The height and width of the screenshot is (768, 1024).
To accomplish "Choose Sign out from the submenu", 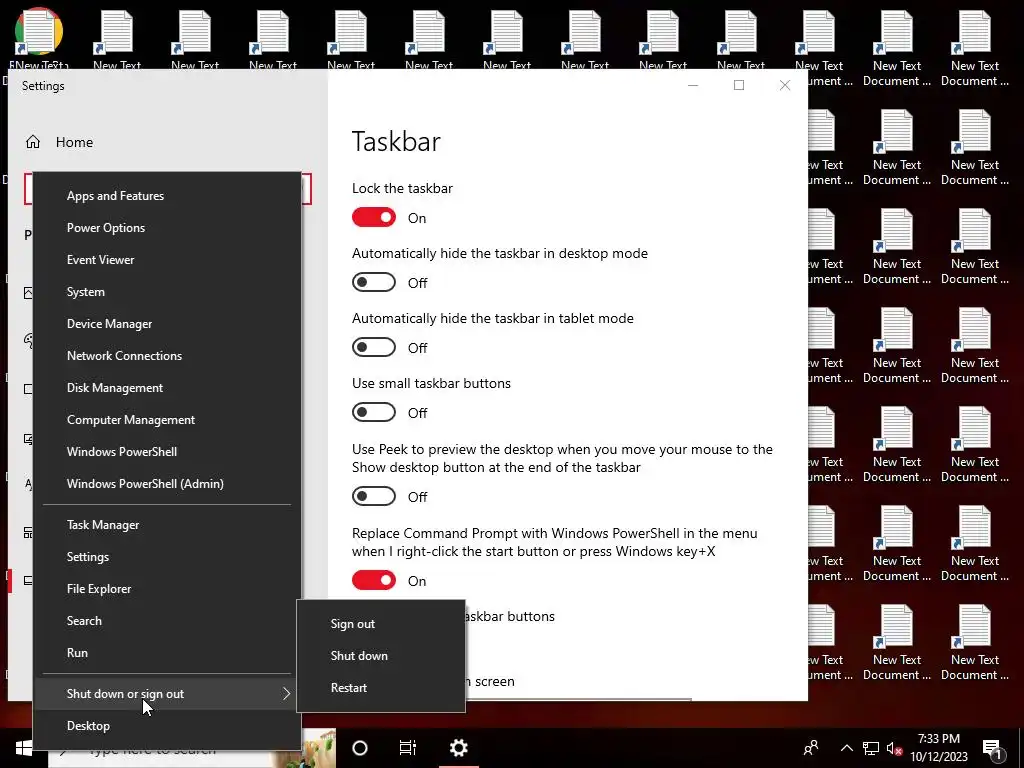I will [x=381, y=624].
